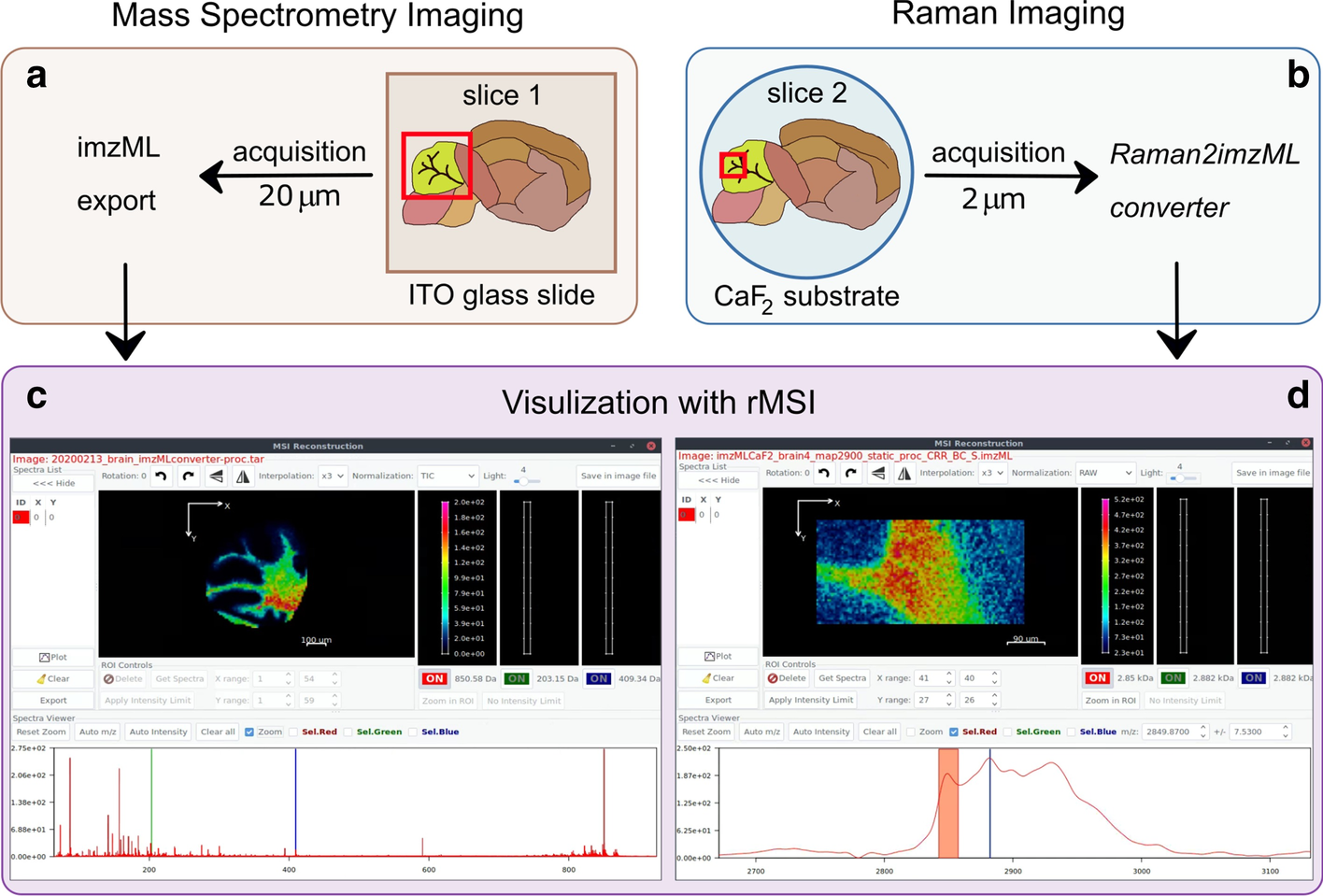The image size is (1323, 896).
Task: Click the m/z 2849.8700 stepper field
Action: 1175,732
